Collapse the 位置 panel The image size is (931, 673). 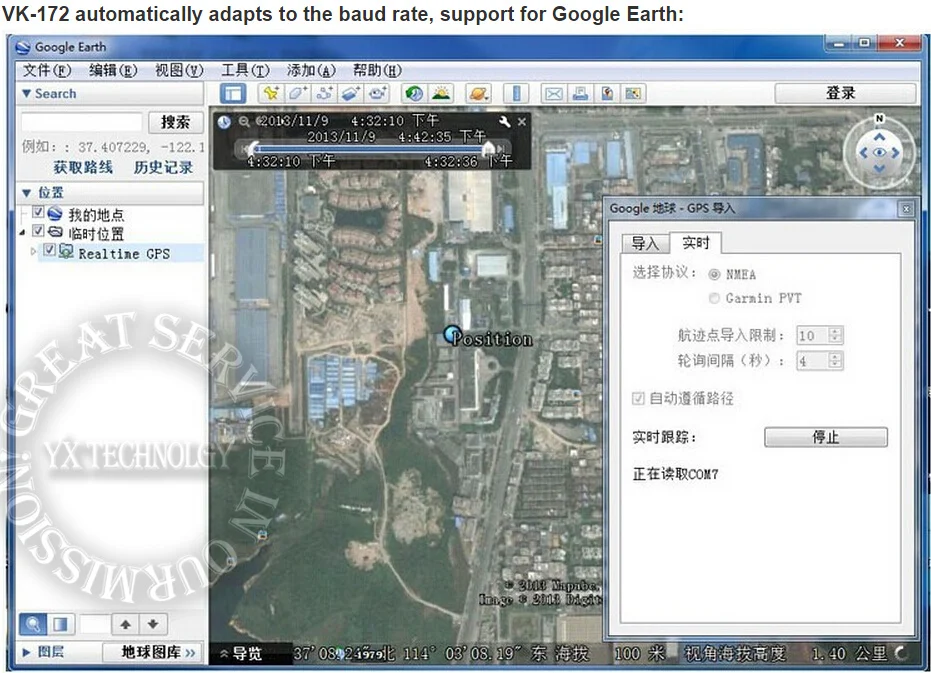tap(26, 192)
